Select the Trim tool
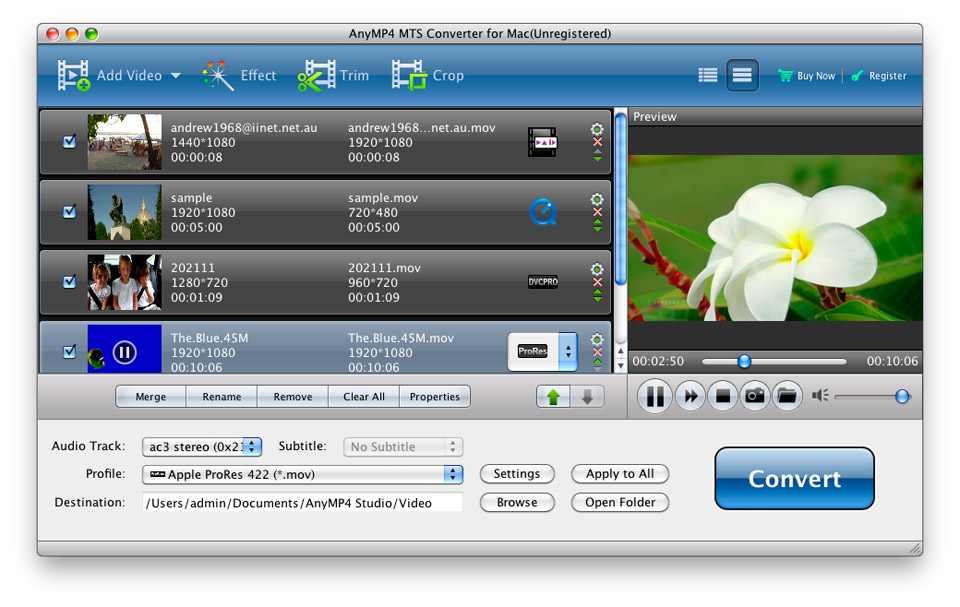Viewport: 960px width, 607px height. coord(334,76)
